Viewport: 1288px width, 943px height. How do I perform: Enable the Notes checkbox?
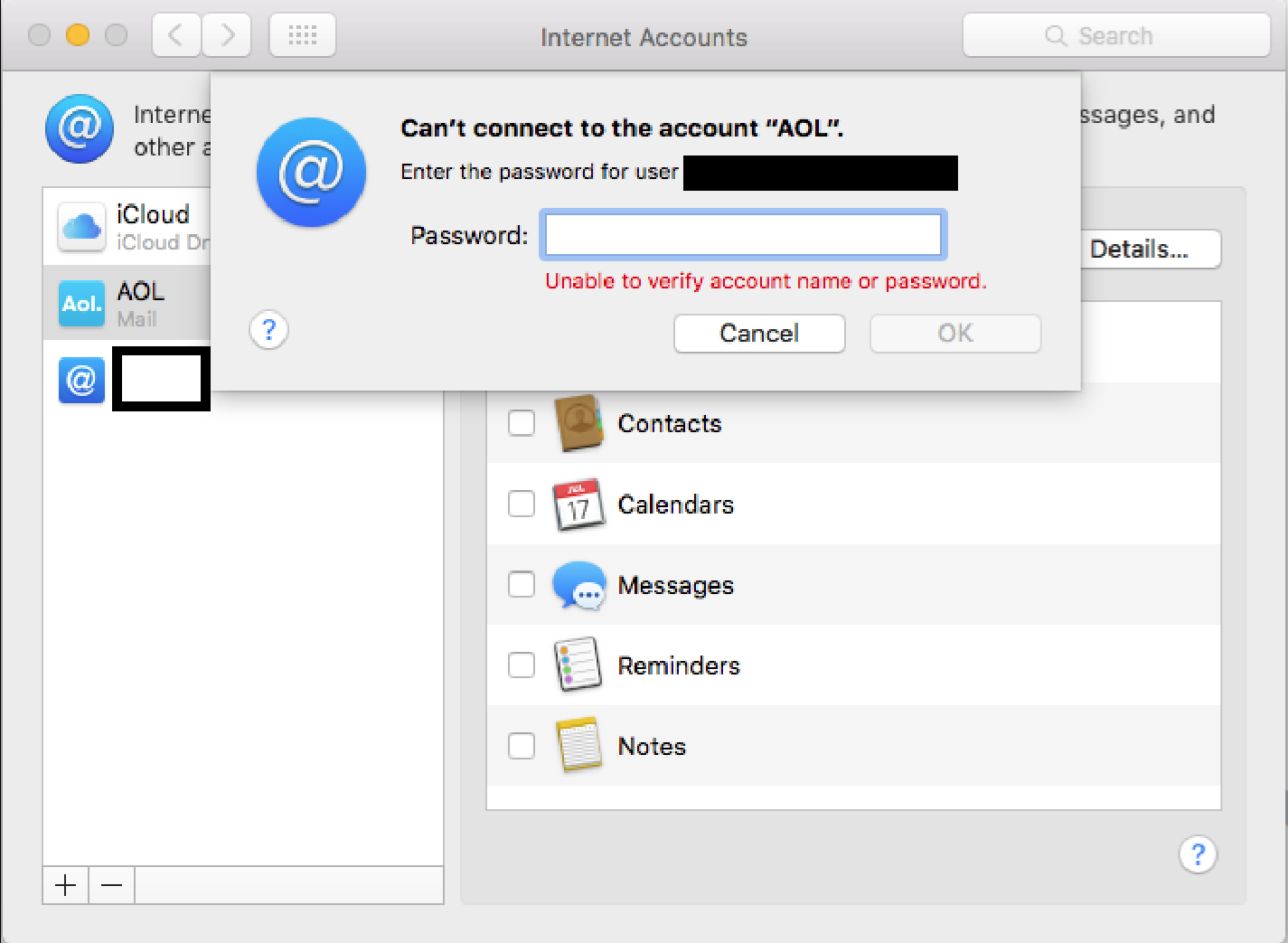point(522,746)
